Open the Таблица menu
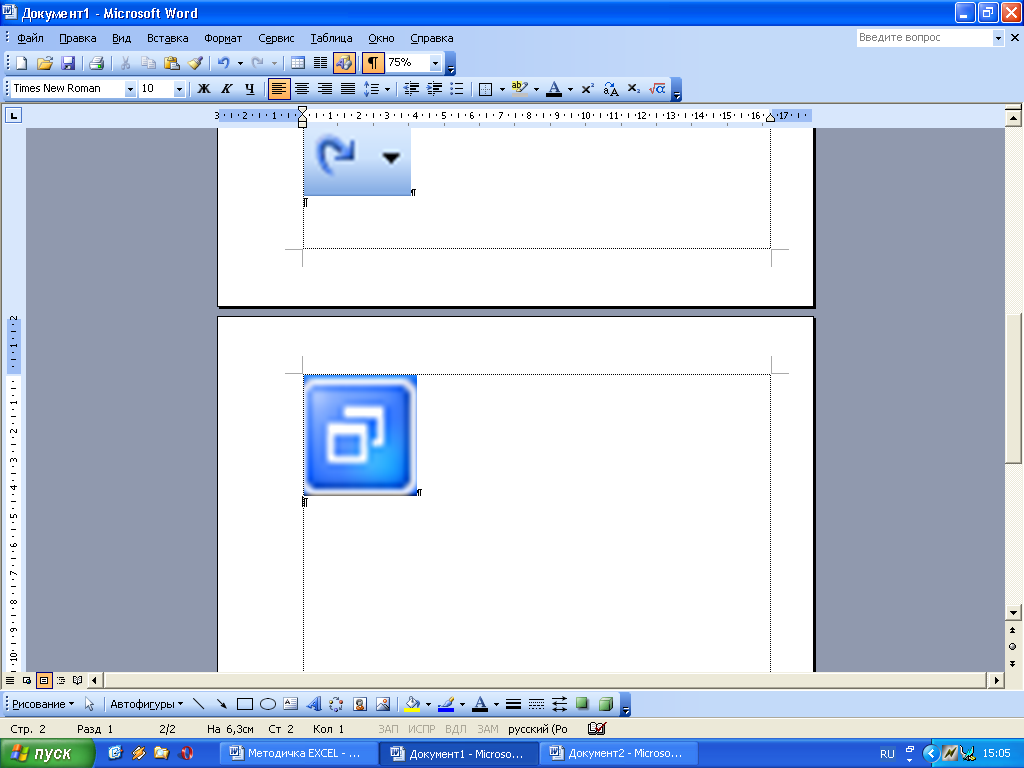1024x768 pixels. coord(331,38)
